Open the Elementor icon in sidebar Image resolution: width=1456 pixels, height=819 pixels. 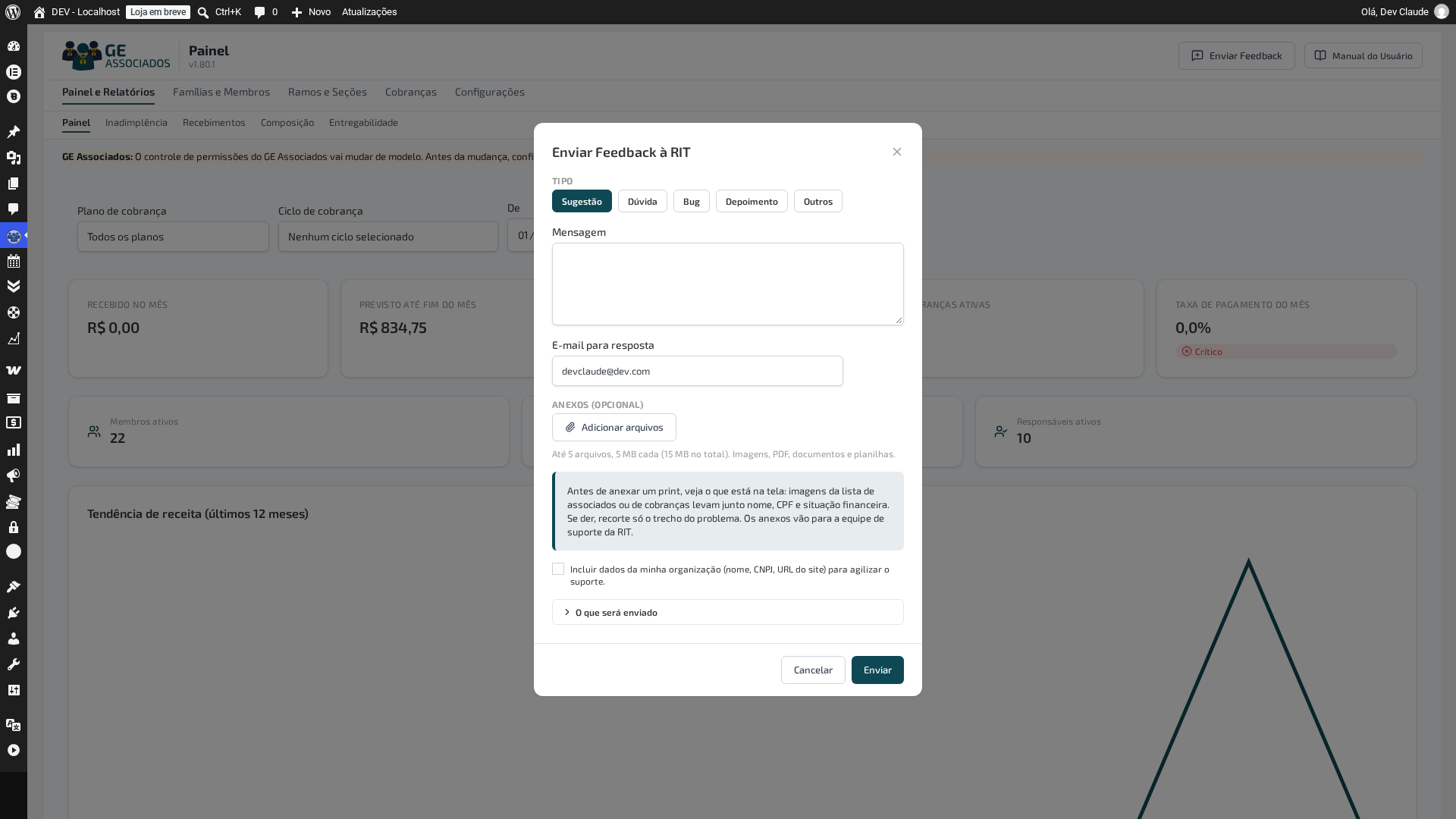tap(14, 72)
